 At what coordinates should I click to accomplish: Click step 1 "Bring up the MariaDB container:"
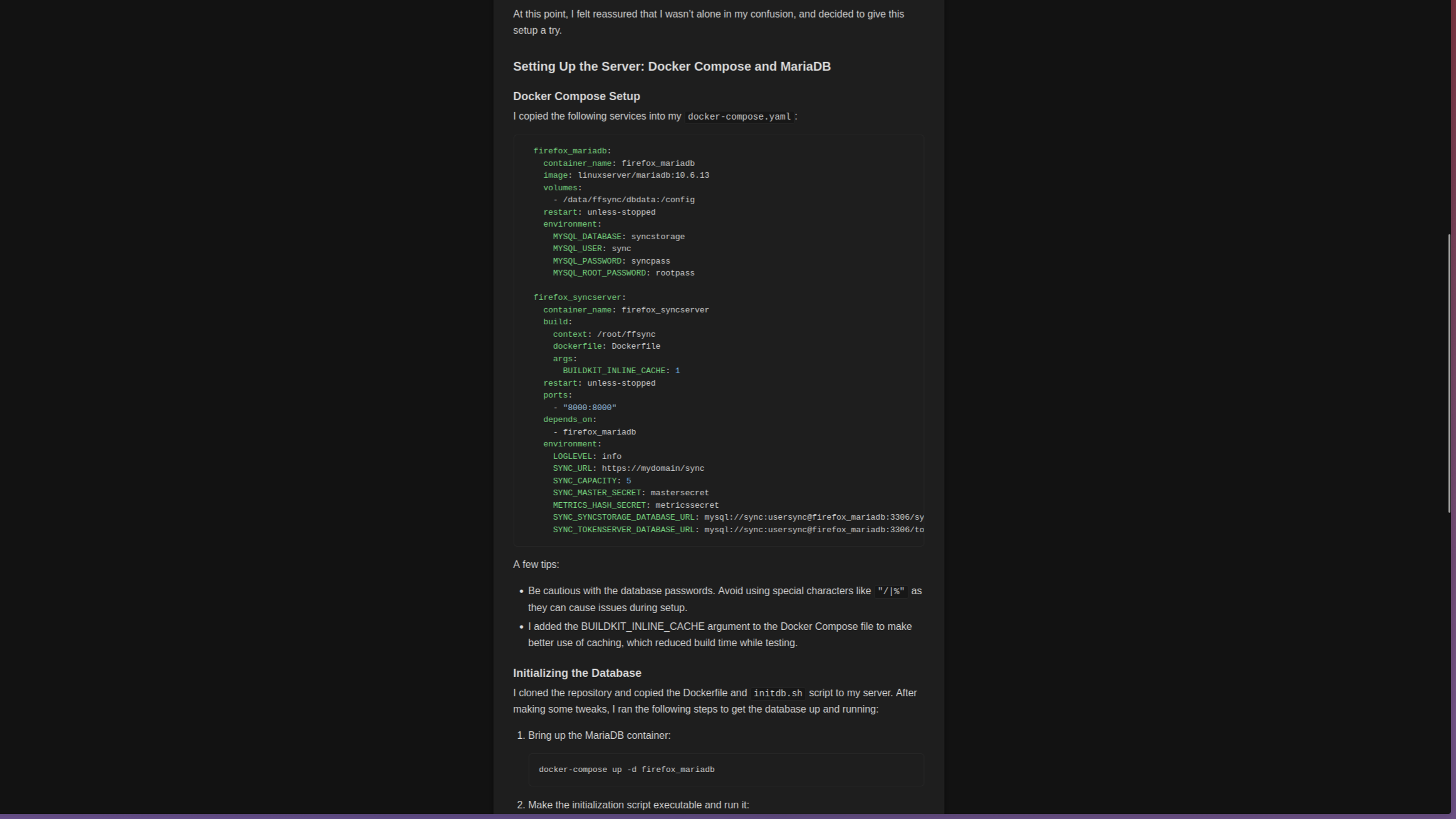(599, 736)
